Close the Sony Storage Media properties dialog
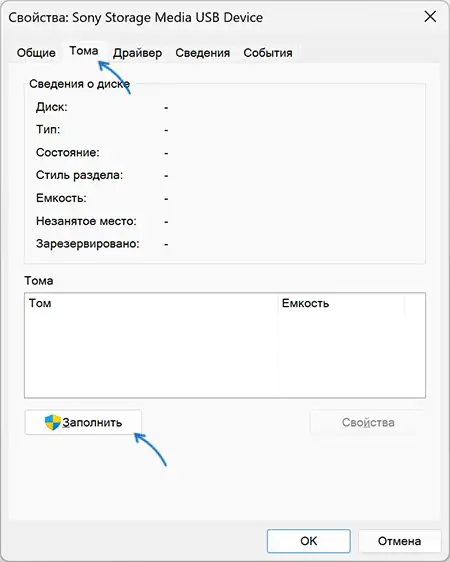The height and width of the screenshot is (562, 450). click(x=430, y=16)
